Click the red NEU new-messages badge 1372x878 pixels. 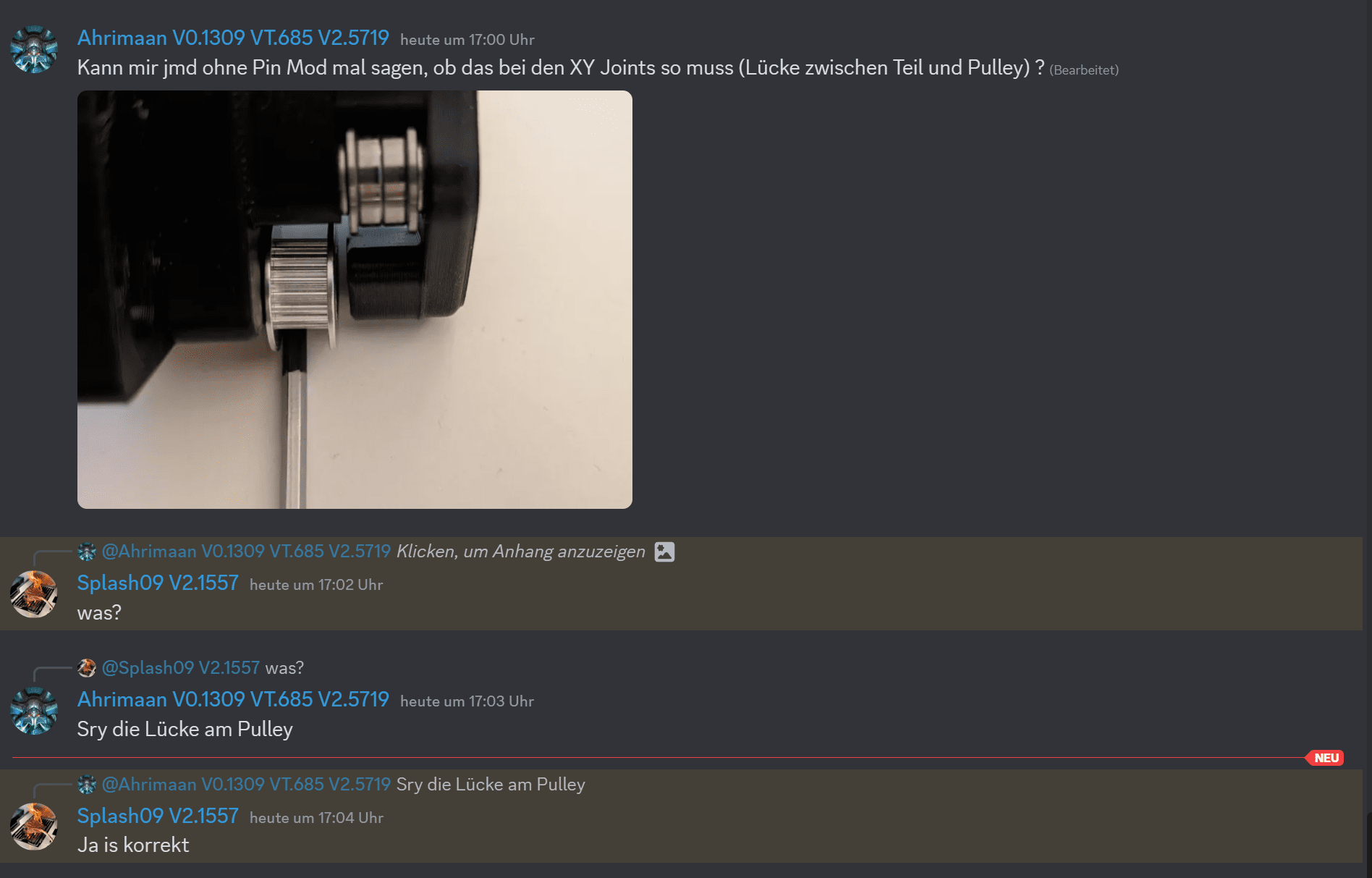(1326, 758)
